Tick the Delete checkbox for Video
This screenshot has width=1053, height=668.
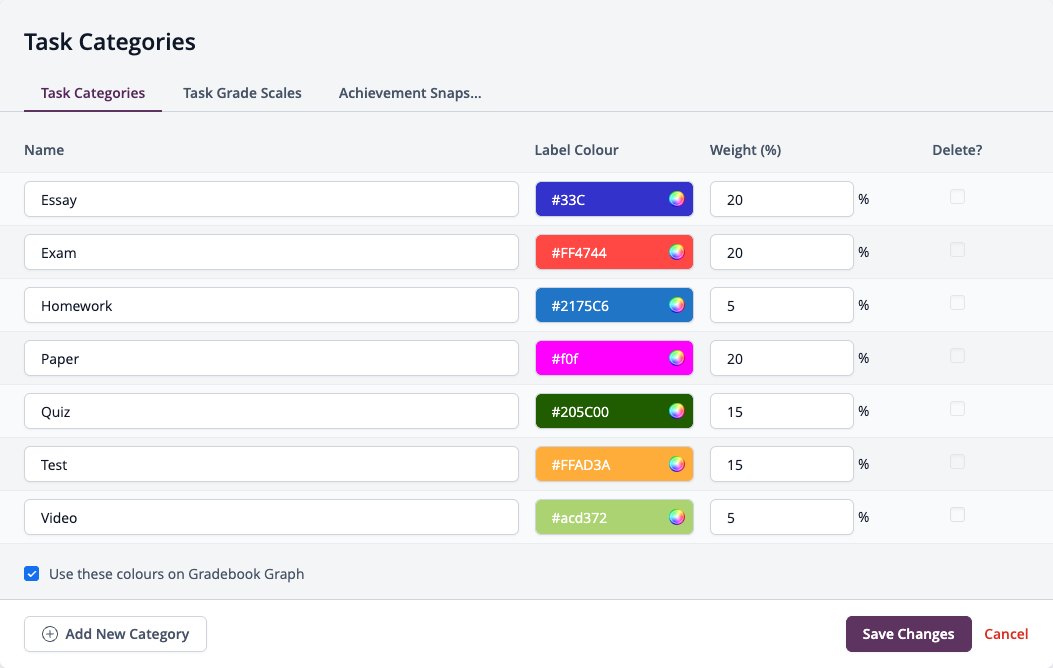957,515
